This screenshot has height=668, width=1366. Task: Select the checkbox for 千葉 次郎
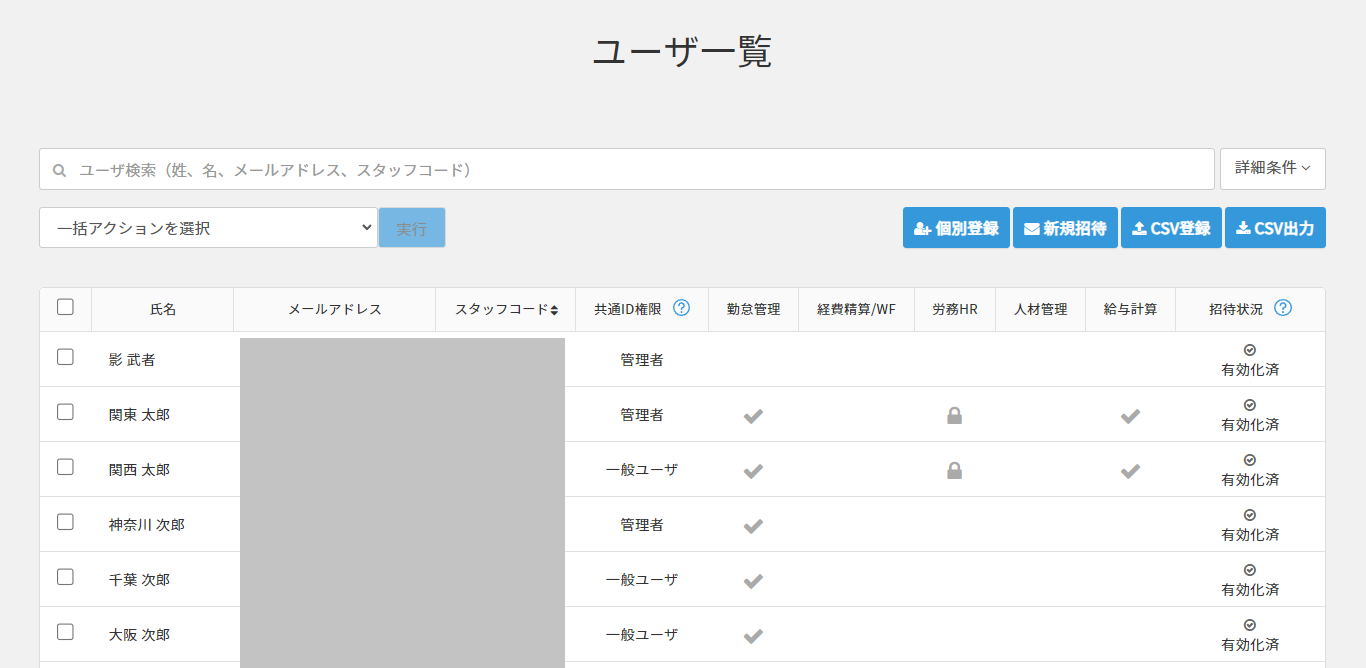tap(65, 577)
